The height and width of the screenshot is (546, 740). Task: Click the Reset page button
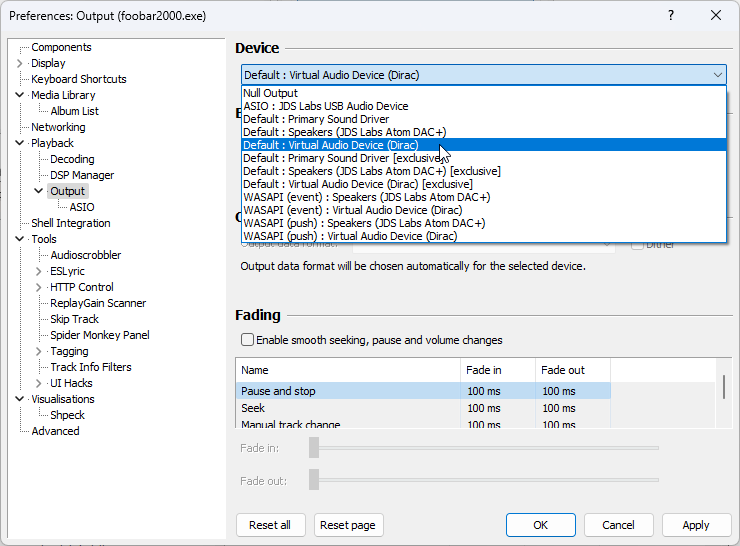(348, 525)
